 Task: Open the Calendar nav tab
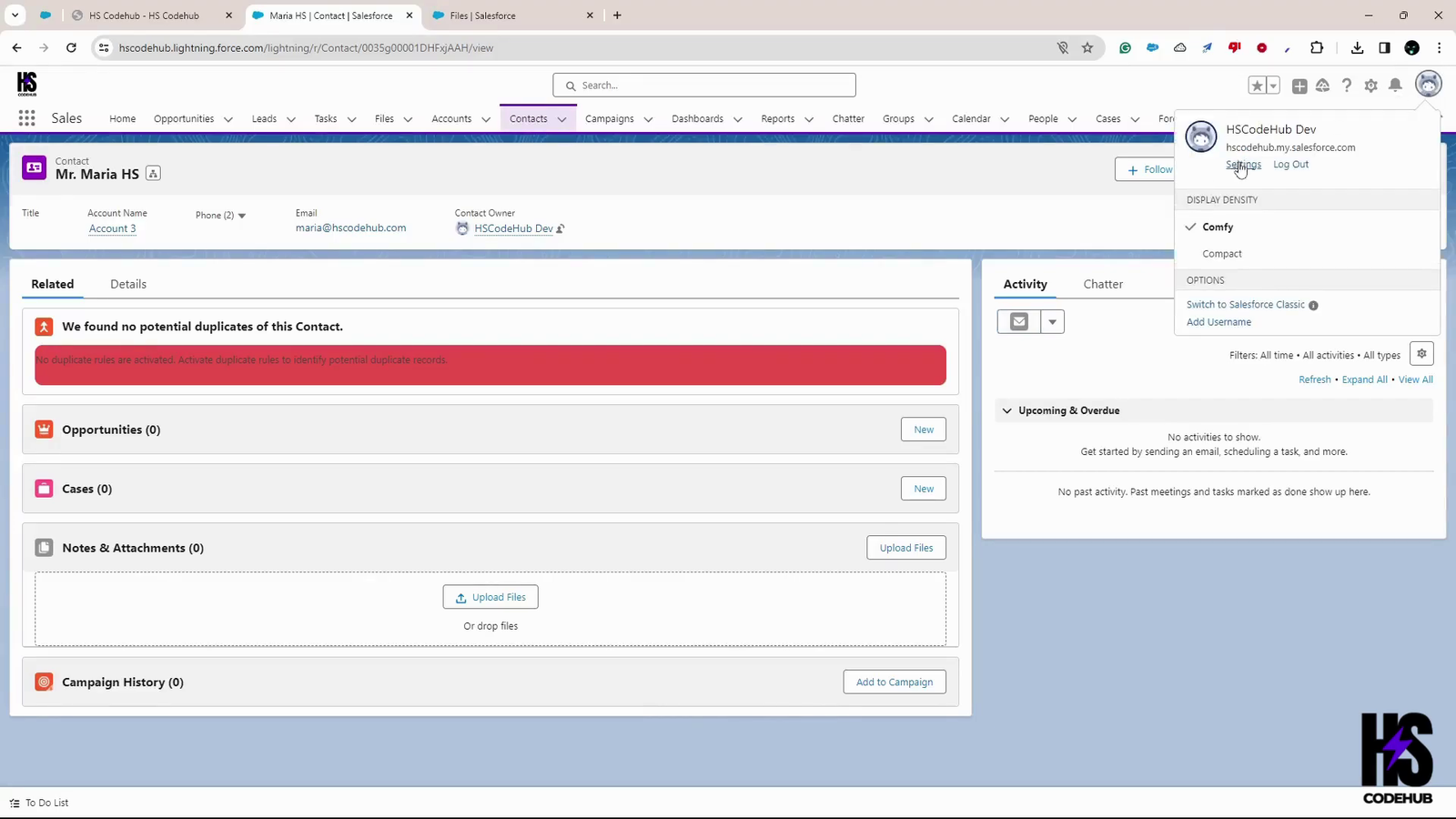(971, 118)
